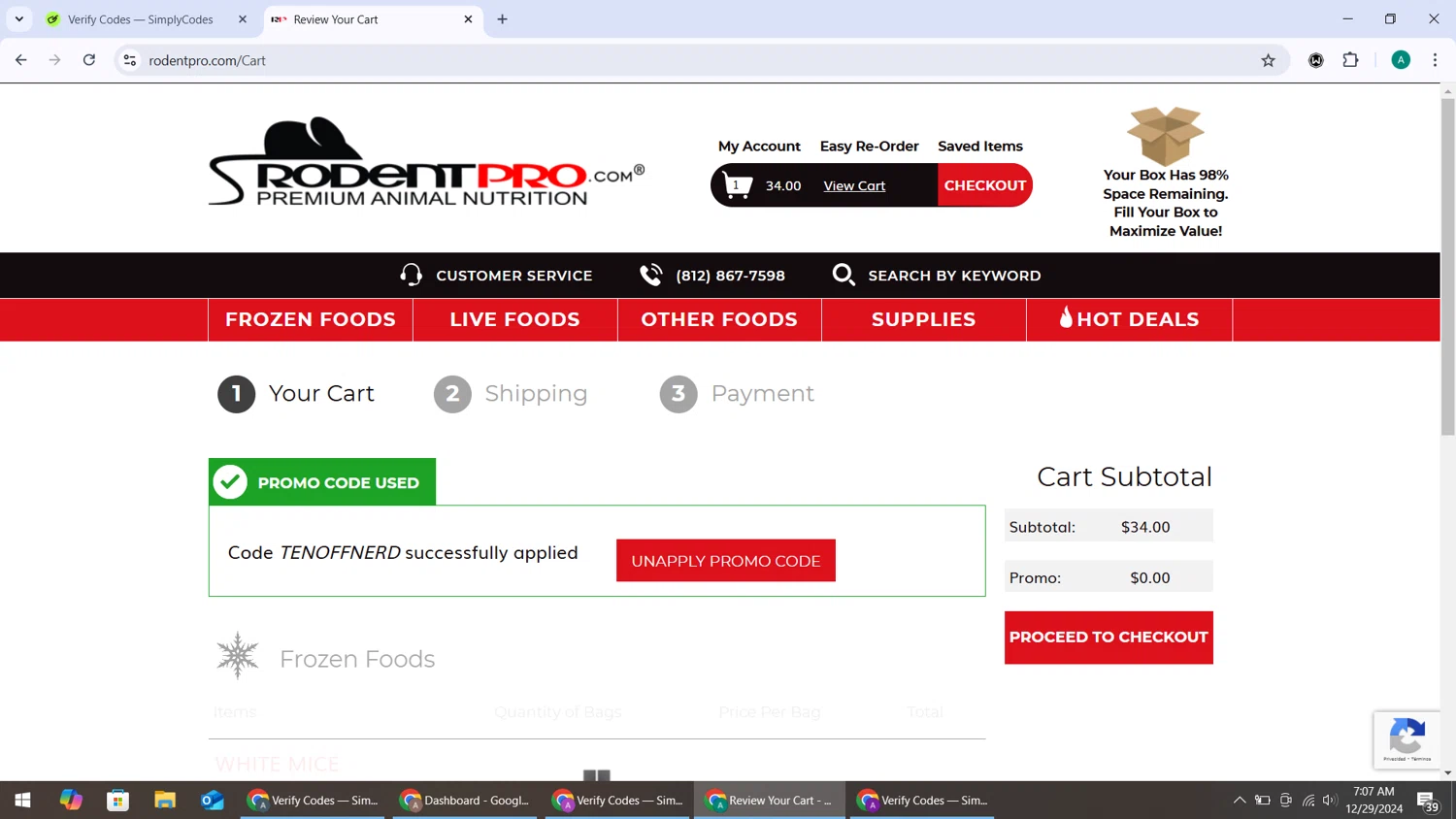Image resolution: width=1456 pixels, height=819 pixels.
Task: Click UNAPPLY PROMO CODE
Action: [726, 561]
